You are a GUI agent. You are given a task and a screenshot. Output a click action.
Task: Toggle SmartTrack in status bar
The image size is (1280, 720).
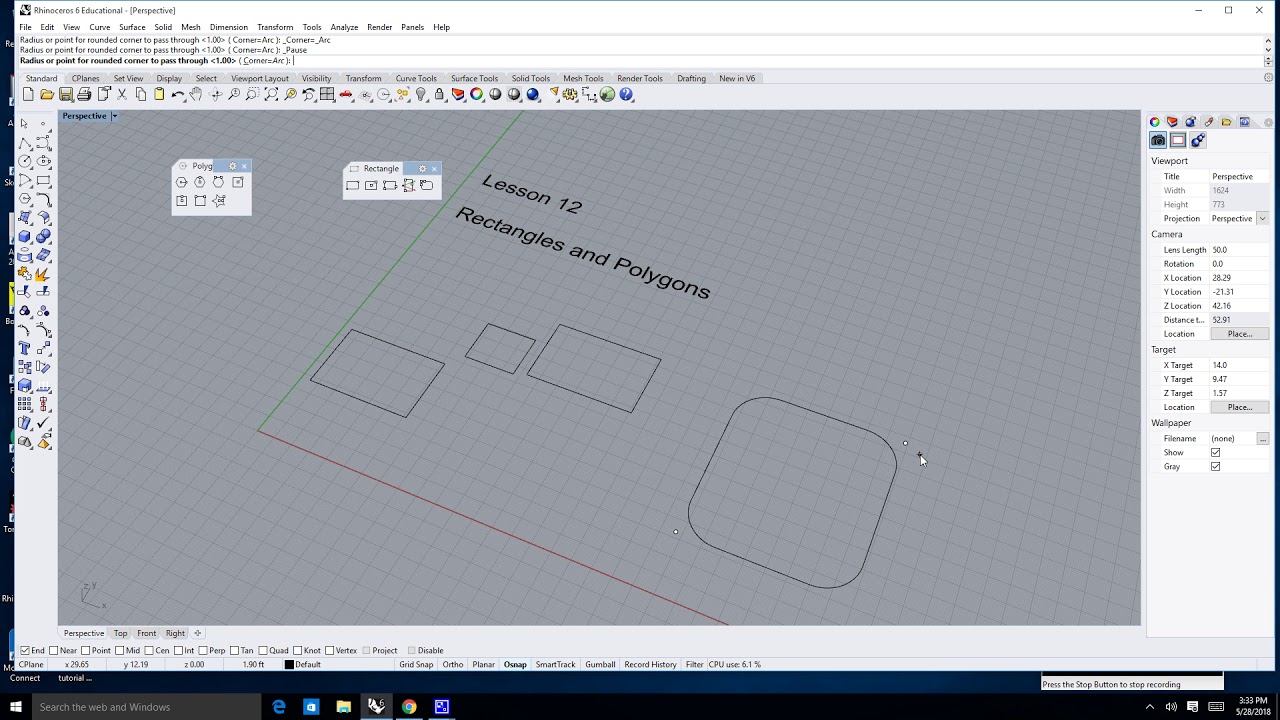[555, 664]
